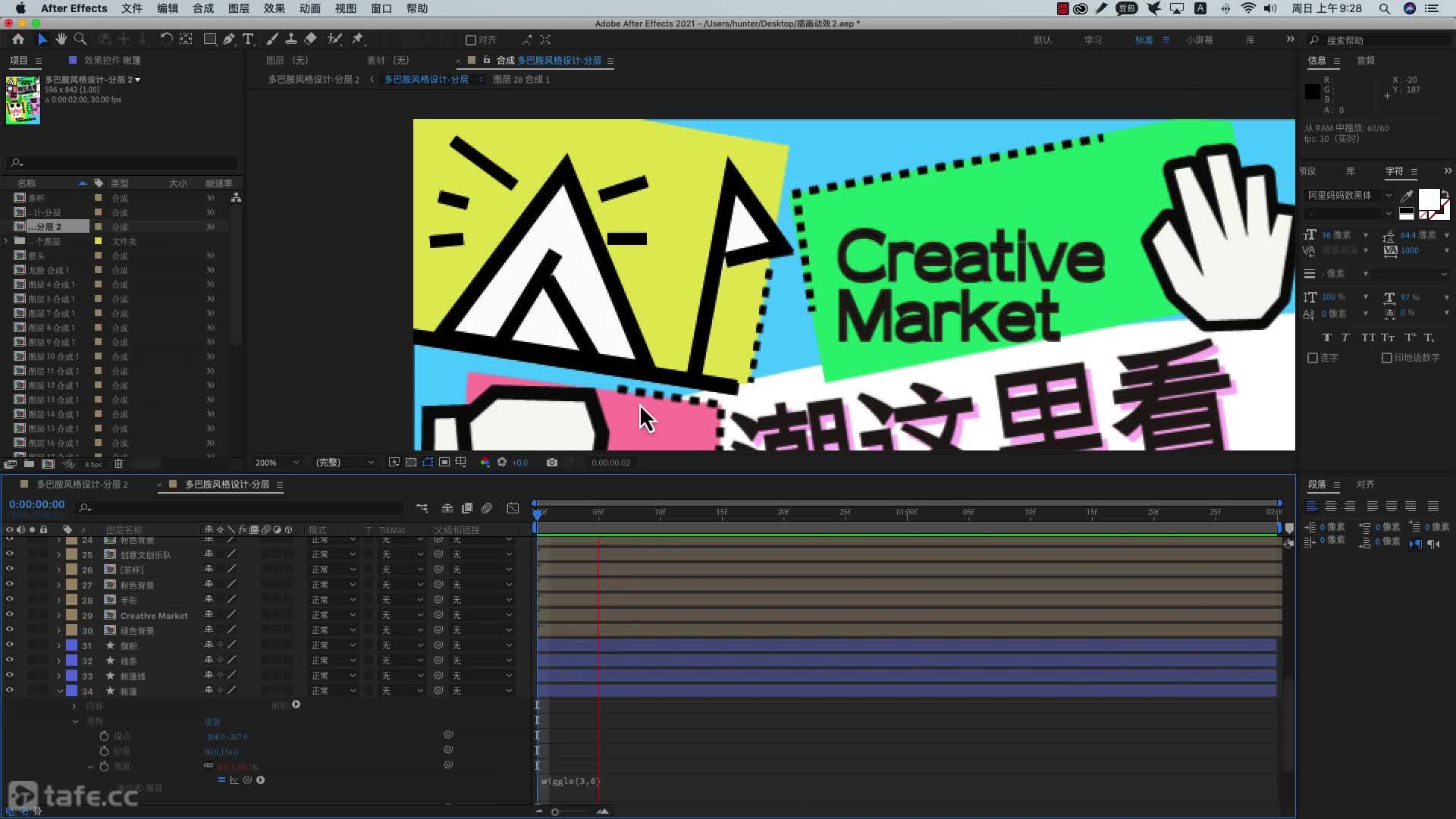The width and height of the screenshot is (1456, 819).
Task: Click the white fill color swatch
Action: tap(1428, 199)
